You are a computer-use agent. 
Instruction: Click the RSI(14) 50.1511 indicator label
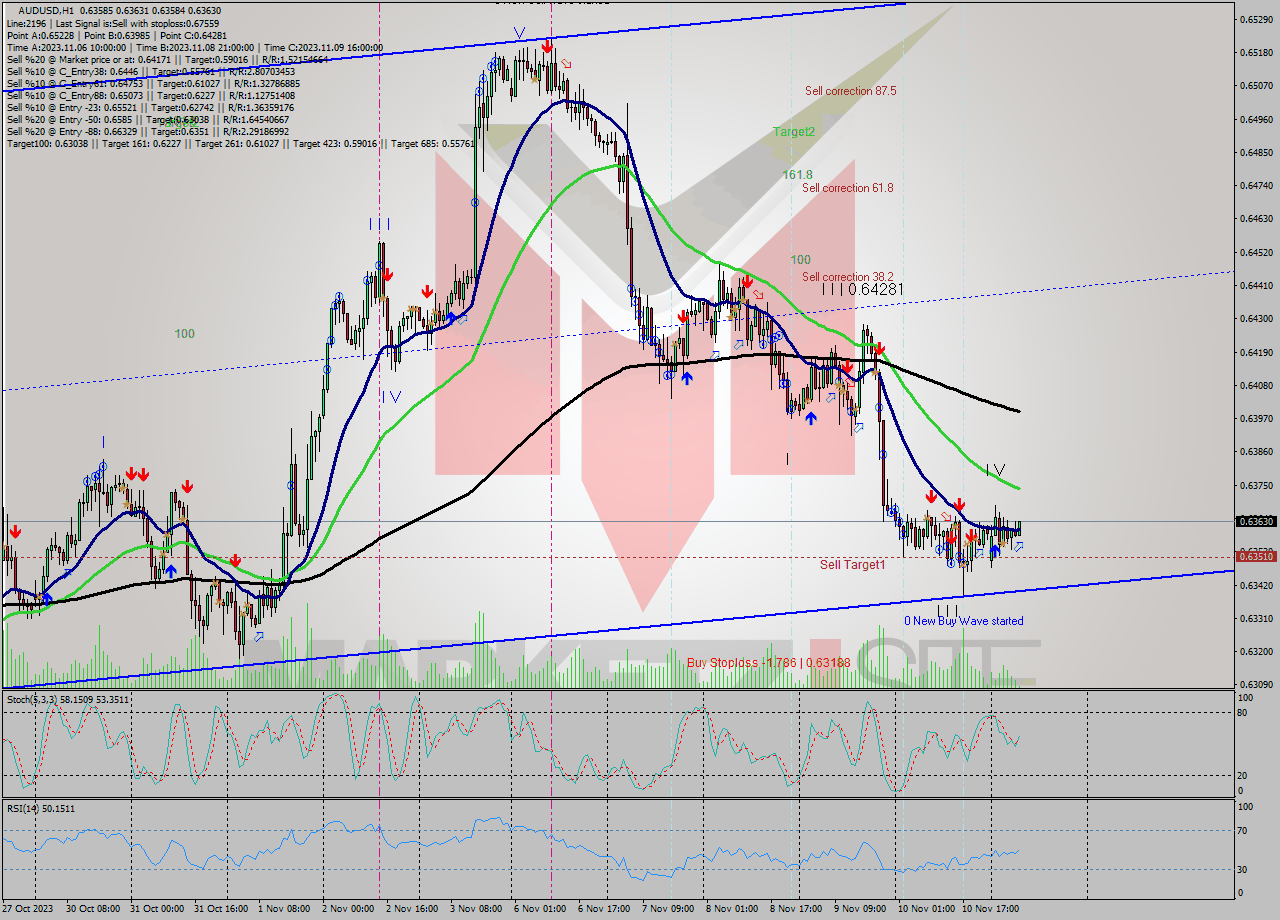tap(41, 808)
